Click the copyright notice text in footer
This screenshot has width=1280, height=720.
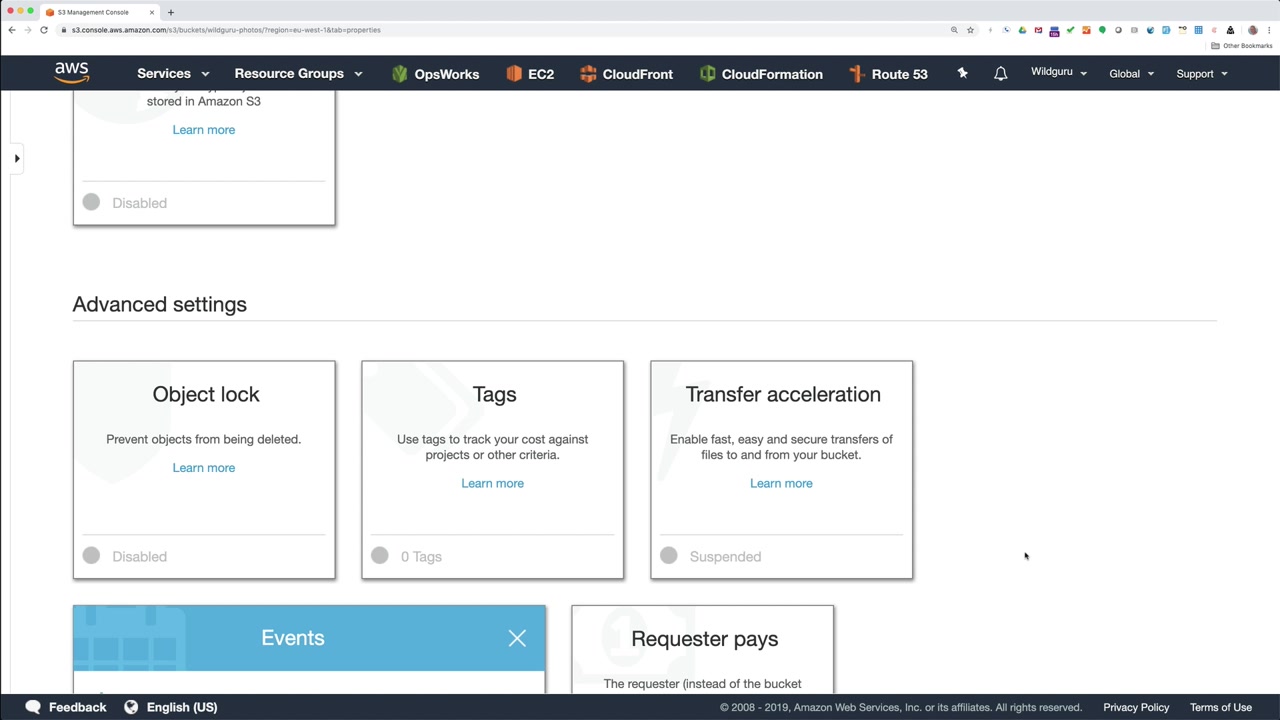[901, 707]
